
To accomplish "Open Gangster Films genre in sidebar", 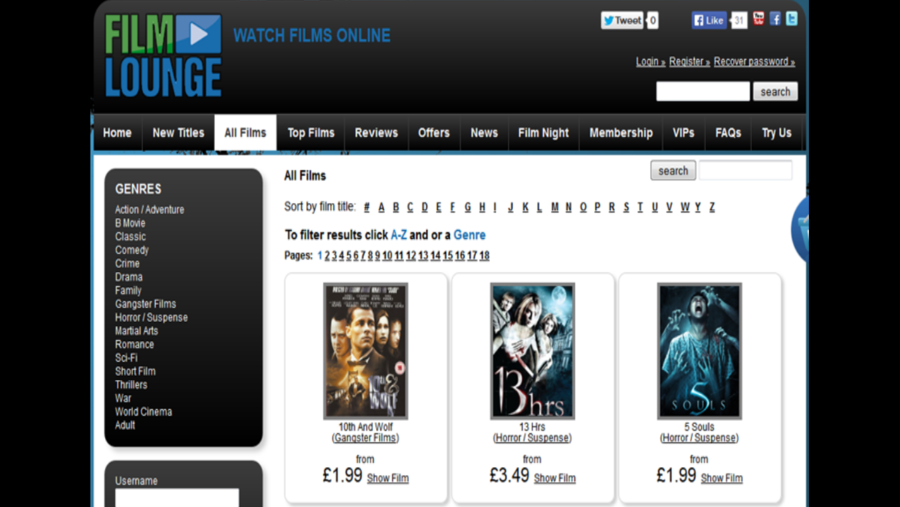I will point(145,304).
